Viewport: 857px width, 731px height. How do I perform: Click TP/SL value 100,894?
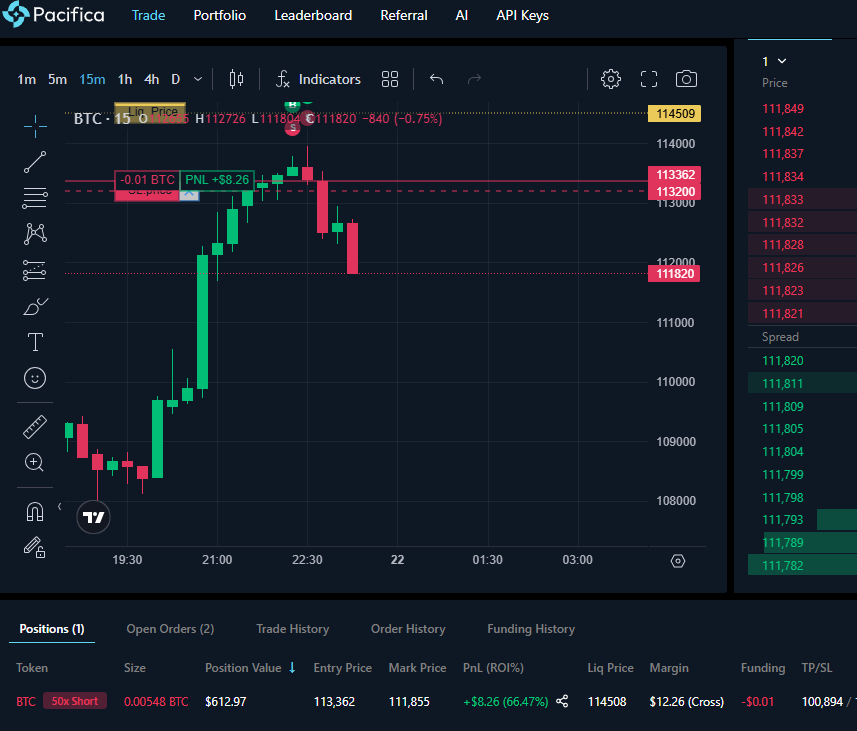coord(822,701)
